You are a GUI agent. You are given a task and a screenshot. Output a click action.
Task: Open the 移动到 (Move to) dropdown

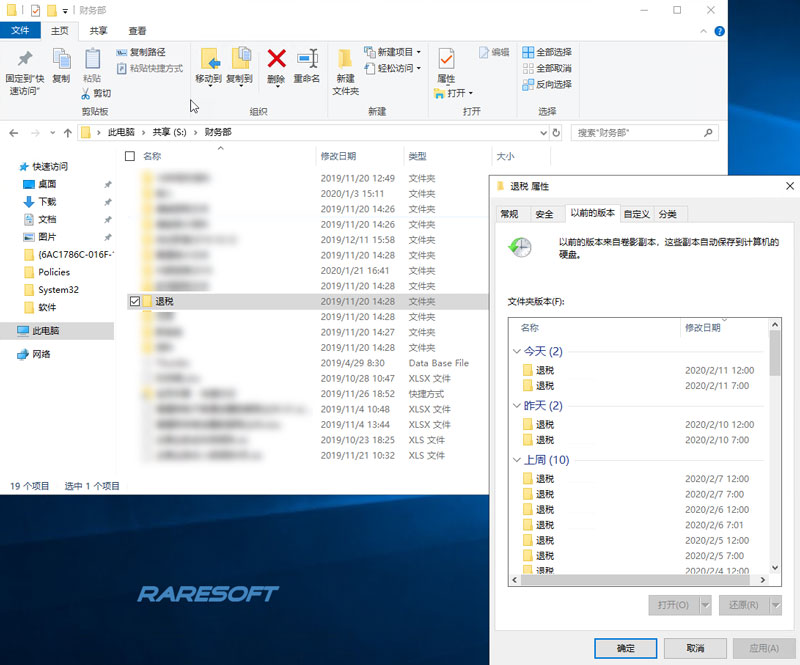click(208, 79)
